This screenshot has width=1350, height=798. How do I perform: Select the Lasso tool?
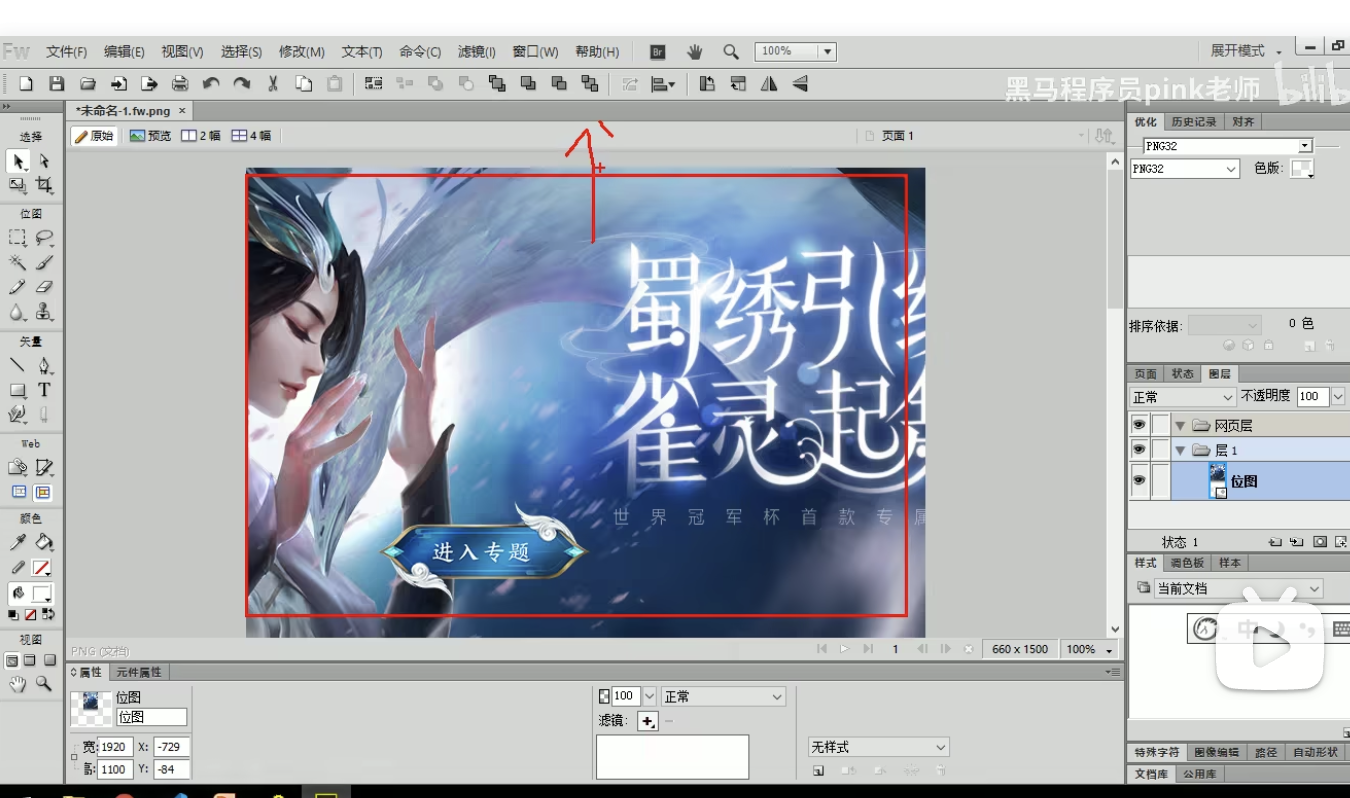click(44, 238)
